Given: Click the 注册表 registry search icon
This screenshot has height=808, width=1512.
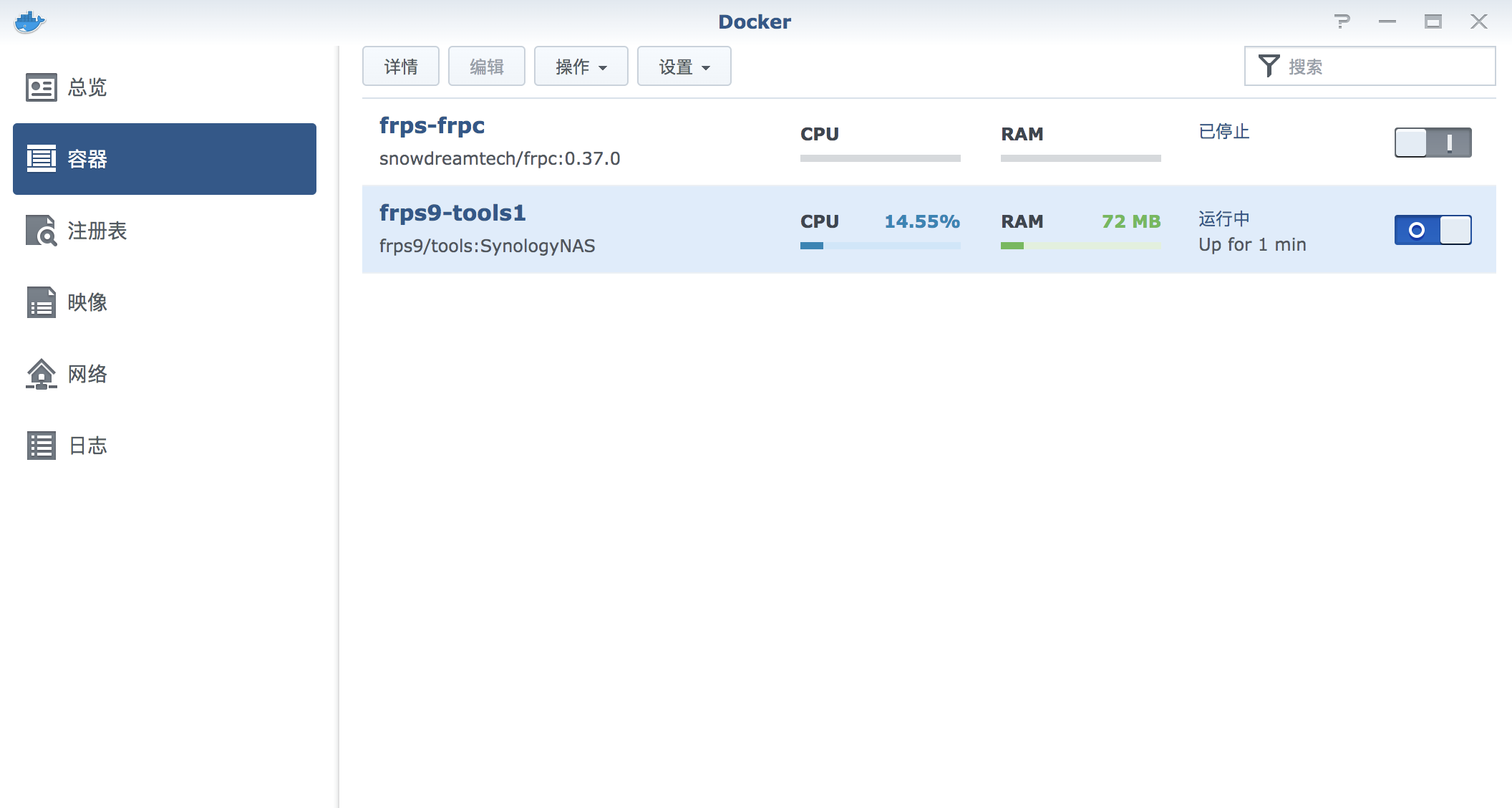Looking at the screenshot, I should point(41,231).
